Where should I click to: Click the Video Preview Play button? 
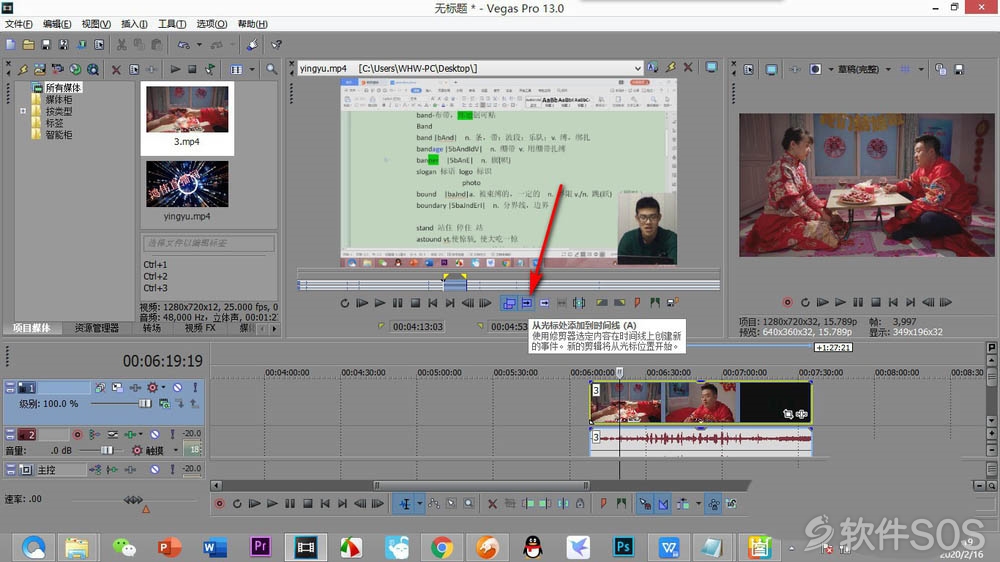click(841, 302)
